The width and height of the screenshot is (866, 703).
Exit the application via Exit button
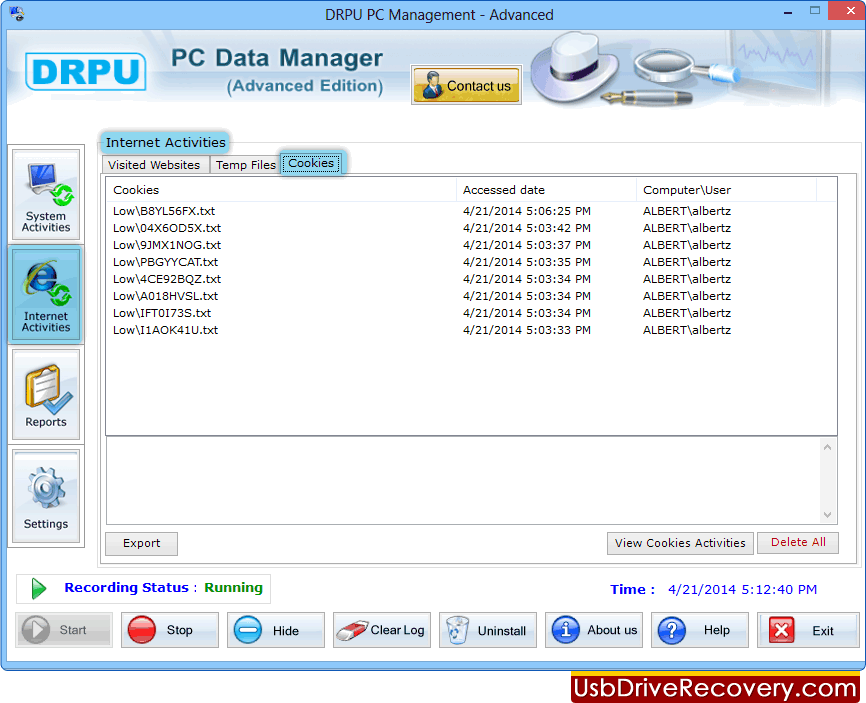pos(807,630)
